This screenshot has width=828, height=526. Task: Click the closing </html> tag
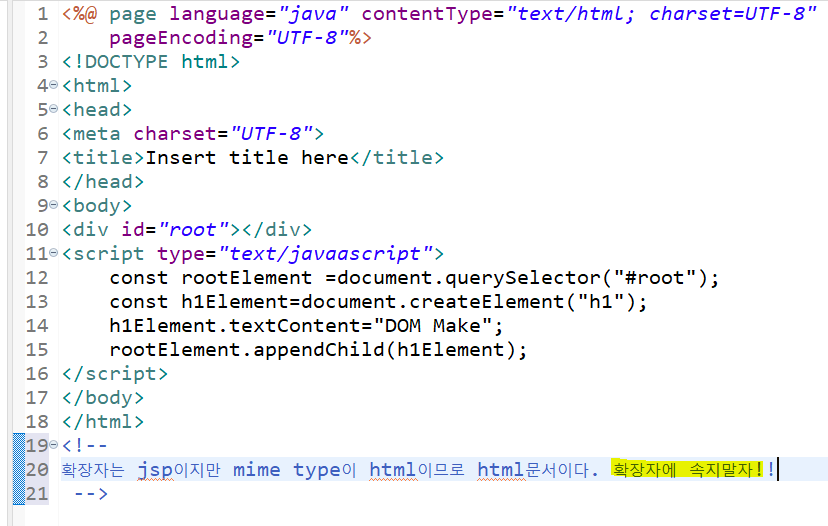point(103,421)
